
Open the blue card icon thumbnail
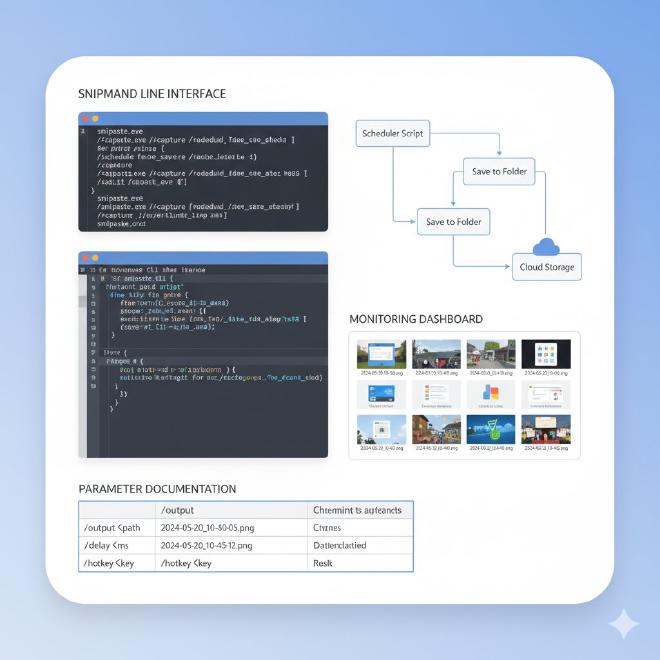tap(381, 391)
